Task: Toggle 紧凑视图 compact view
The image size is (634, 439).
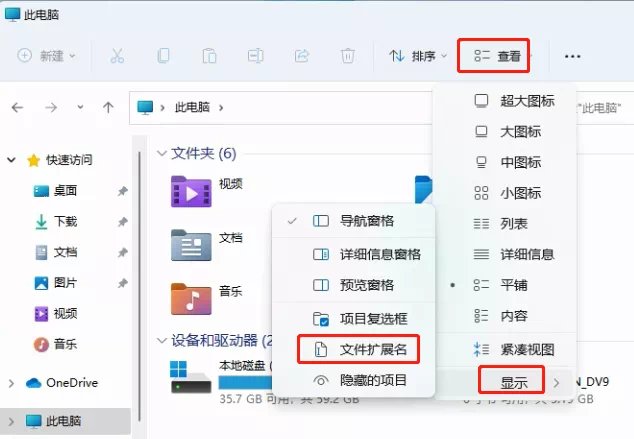Action: [x=505, y=349]
